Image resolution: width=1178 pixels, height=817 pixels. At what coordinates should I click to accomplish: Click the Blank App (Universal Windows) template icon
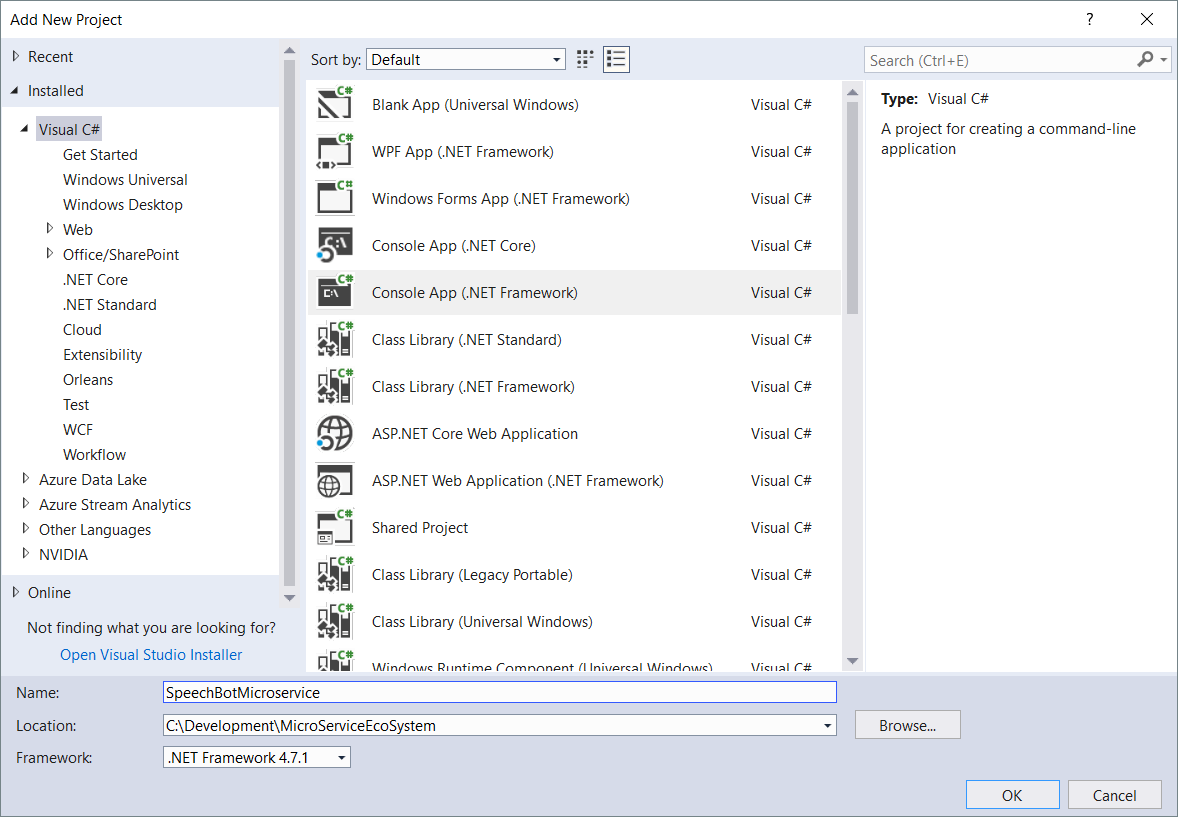334,104
